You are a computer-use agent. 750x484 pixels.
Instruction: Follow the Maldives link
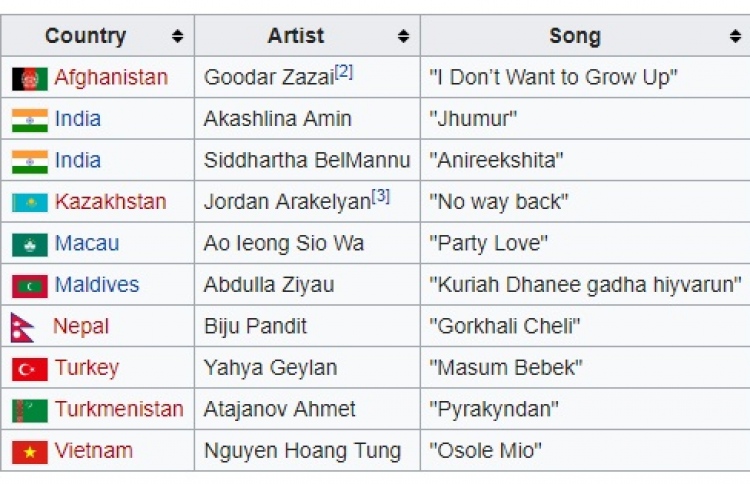click(97, 285)
